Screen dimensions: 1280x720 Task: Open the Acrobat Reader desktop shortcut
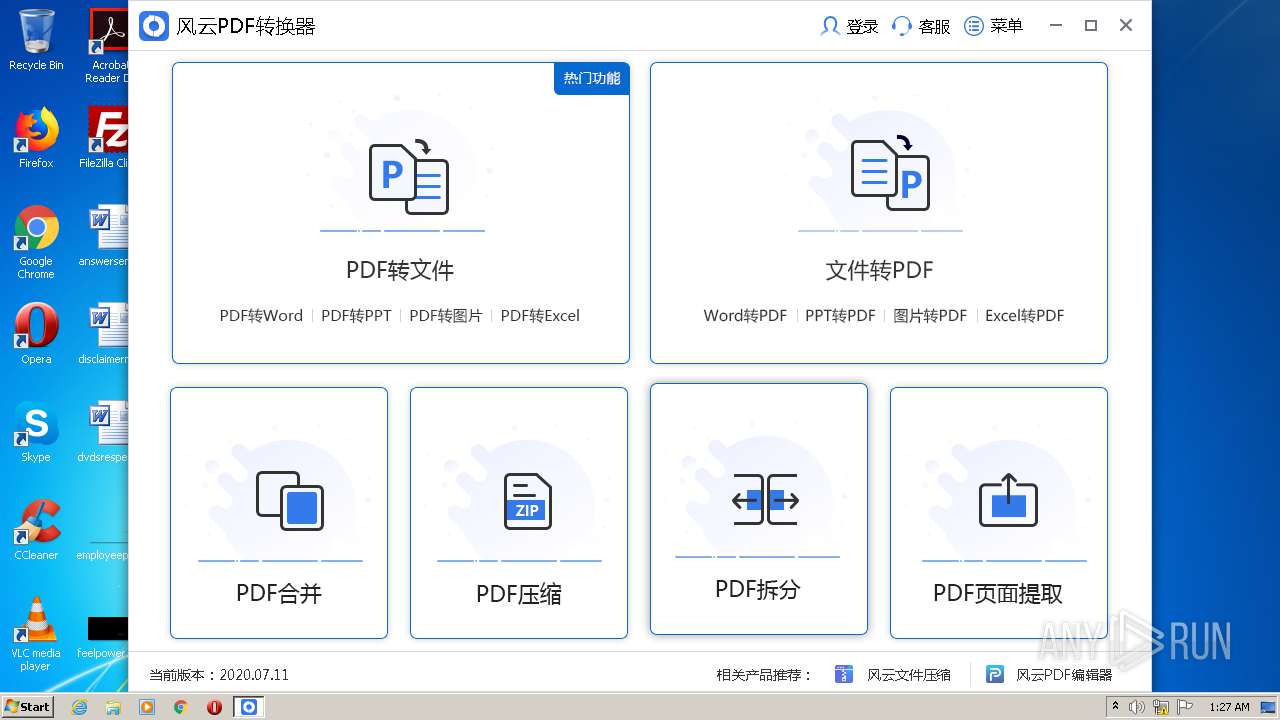tap(108, 46)
